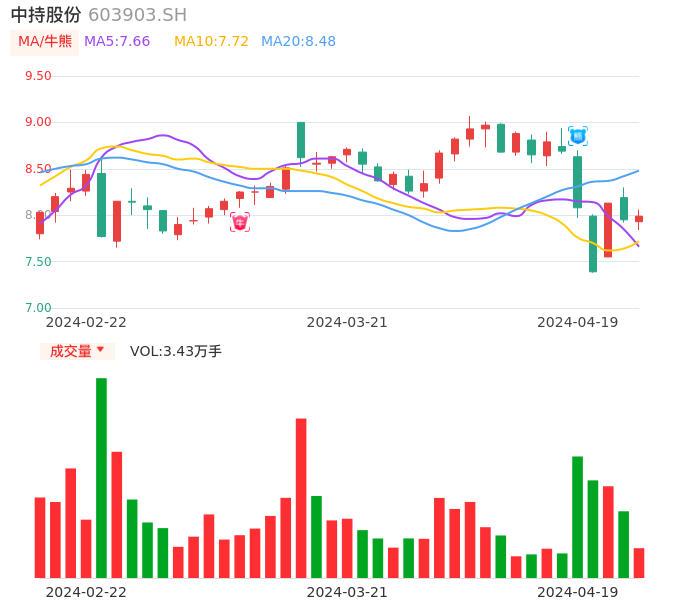
Task: Toggle the MA20 line legend
Action: click(x=298, y=42)
